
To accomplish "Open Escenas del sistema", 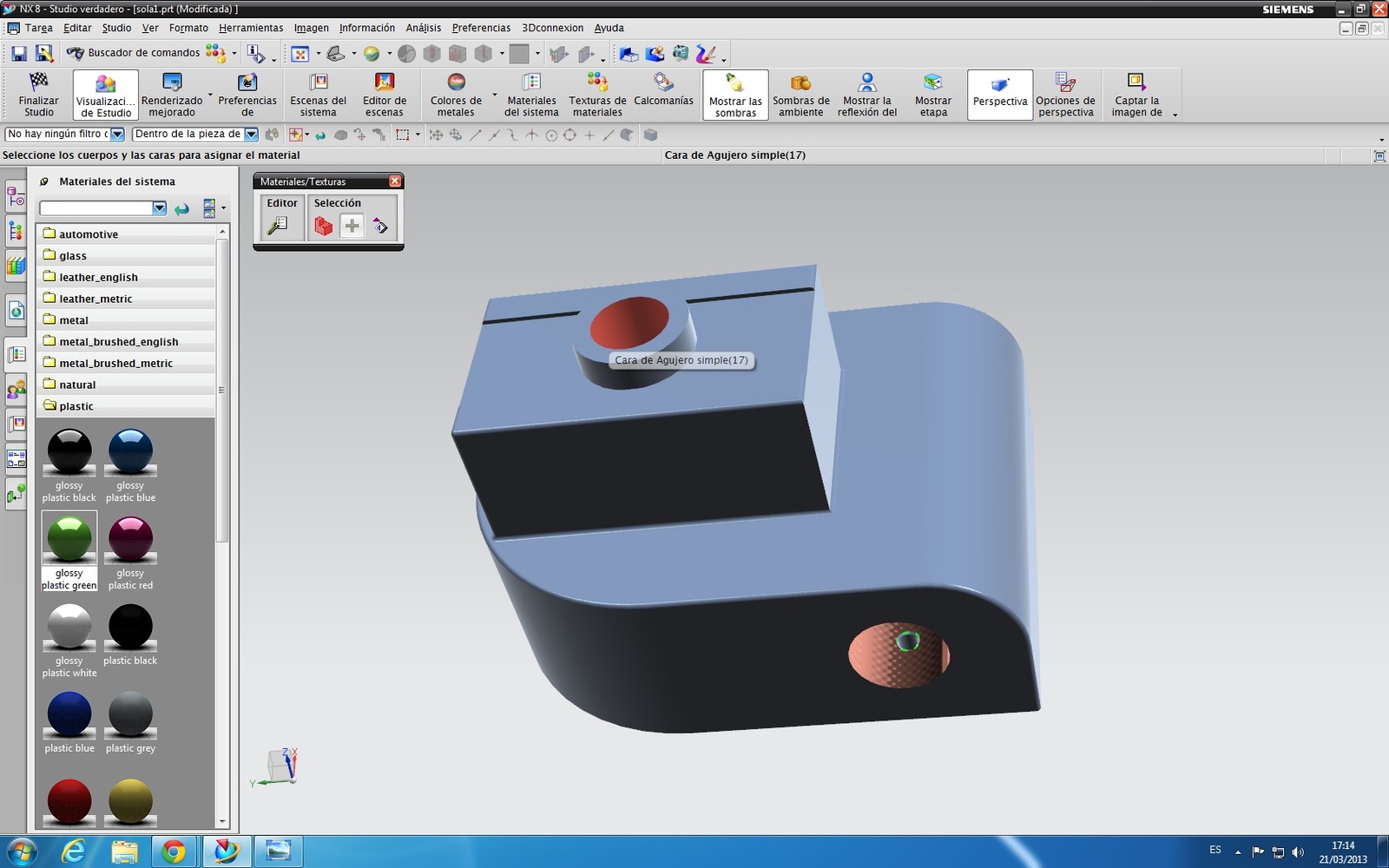I will [x=318, y=95].
